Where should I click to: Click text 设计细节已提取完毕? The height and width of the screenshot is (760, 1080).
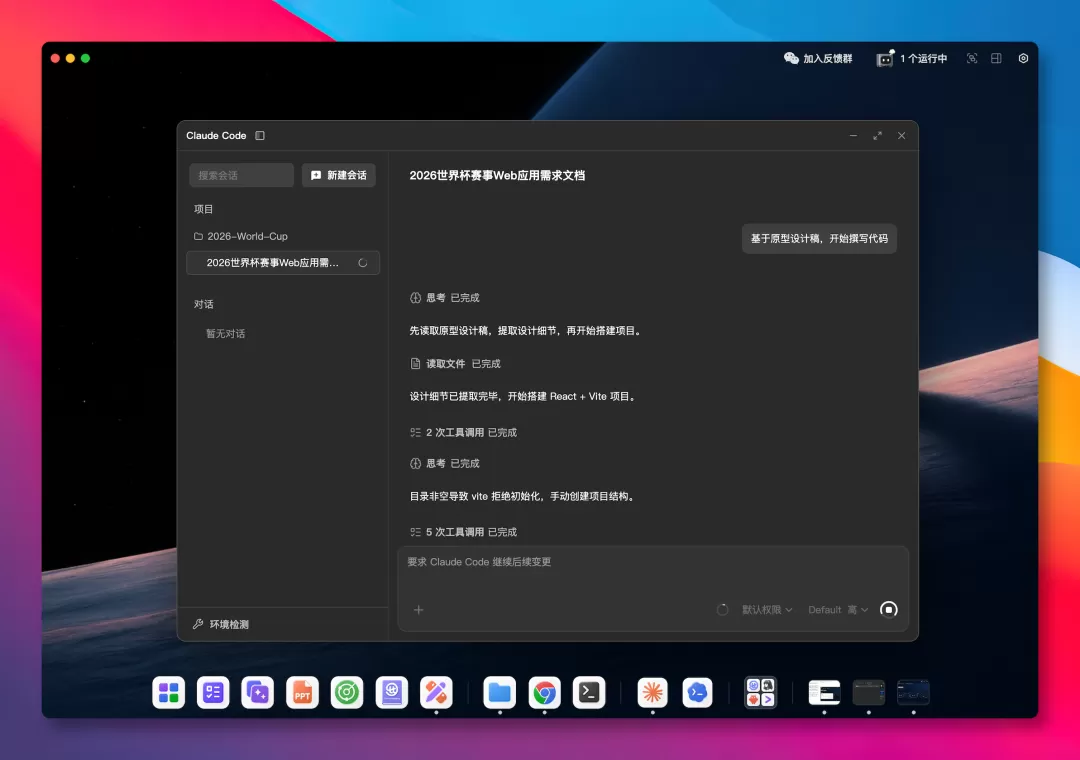pos(453,396)
